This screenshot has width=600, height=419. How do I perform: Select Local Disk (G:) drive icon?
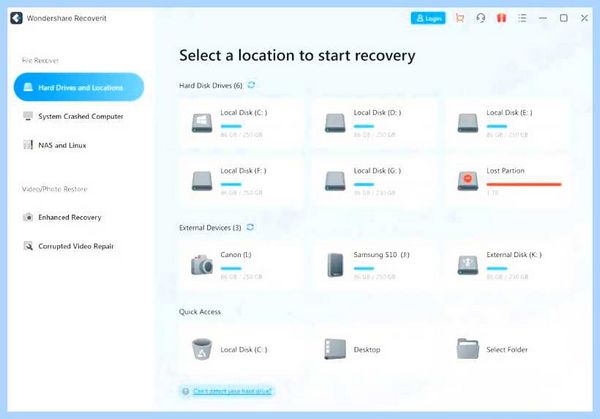click(x=335, y=181)
